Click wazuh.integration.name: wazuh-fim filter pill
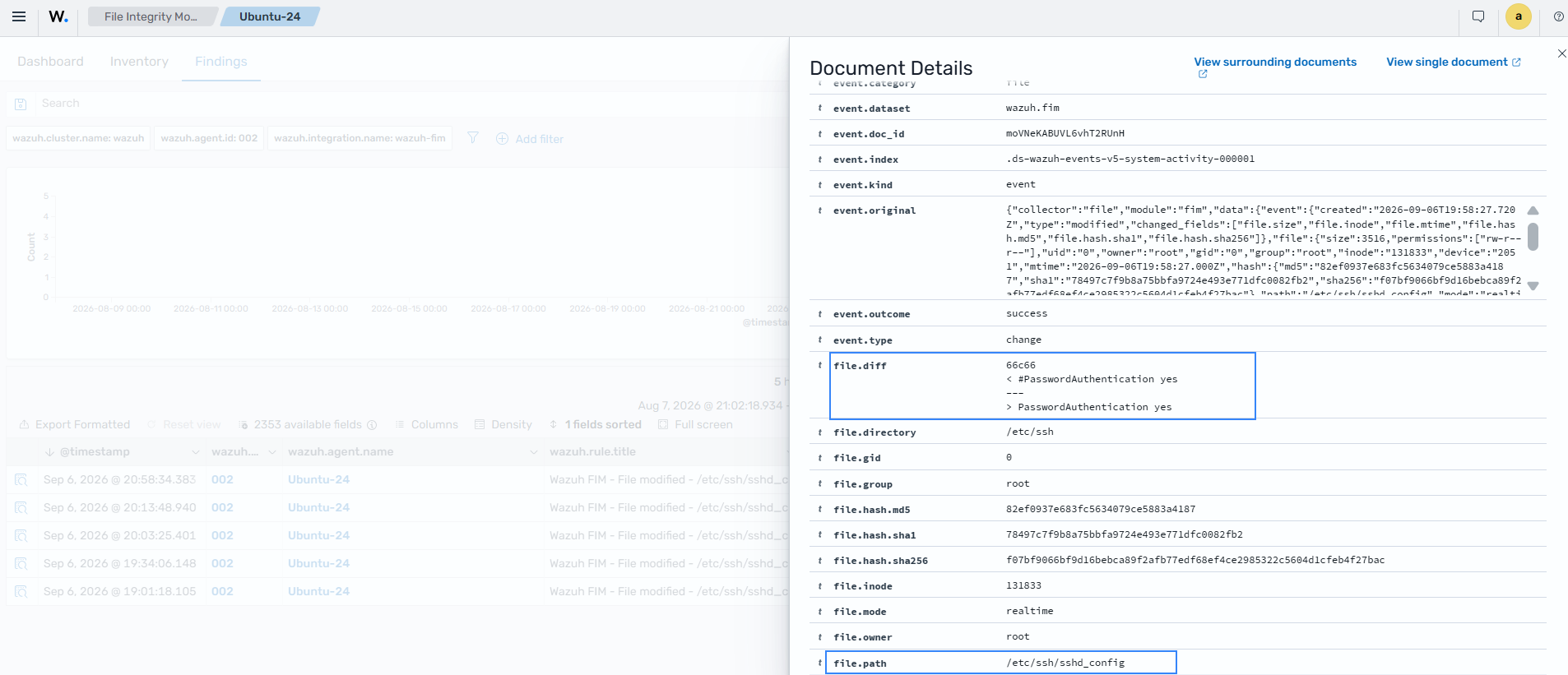The height and width of the screenshot is (675, 1568). (360, 138)
